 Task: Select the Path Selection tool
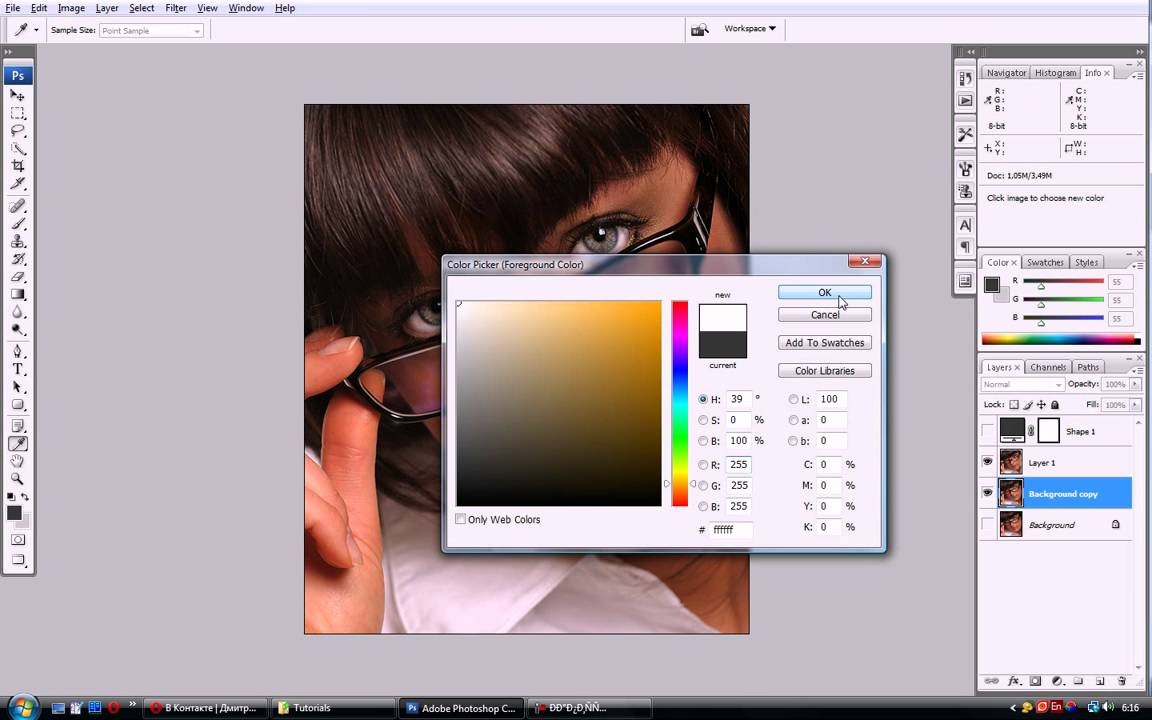[x=17, y=387]
